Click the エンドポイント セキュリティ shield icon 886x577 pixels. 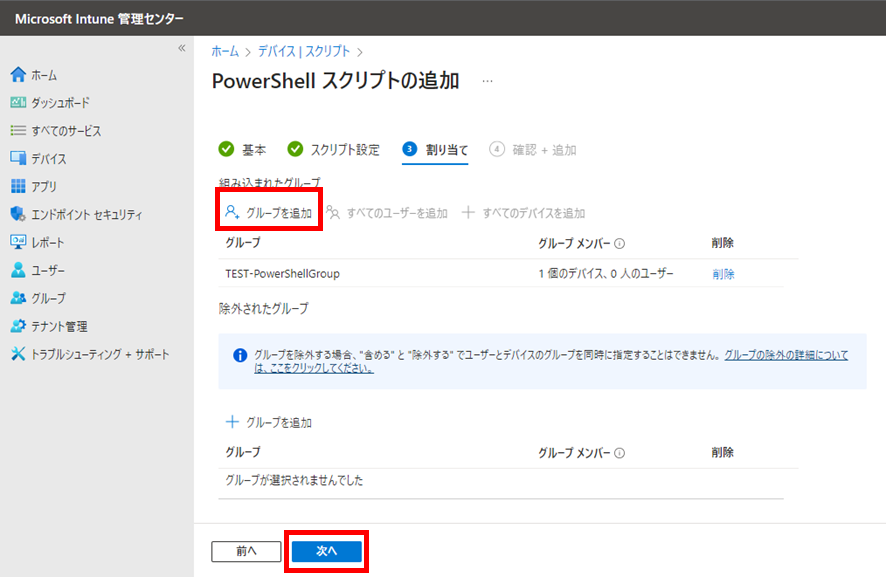(18, 214)
